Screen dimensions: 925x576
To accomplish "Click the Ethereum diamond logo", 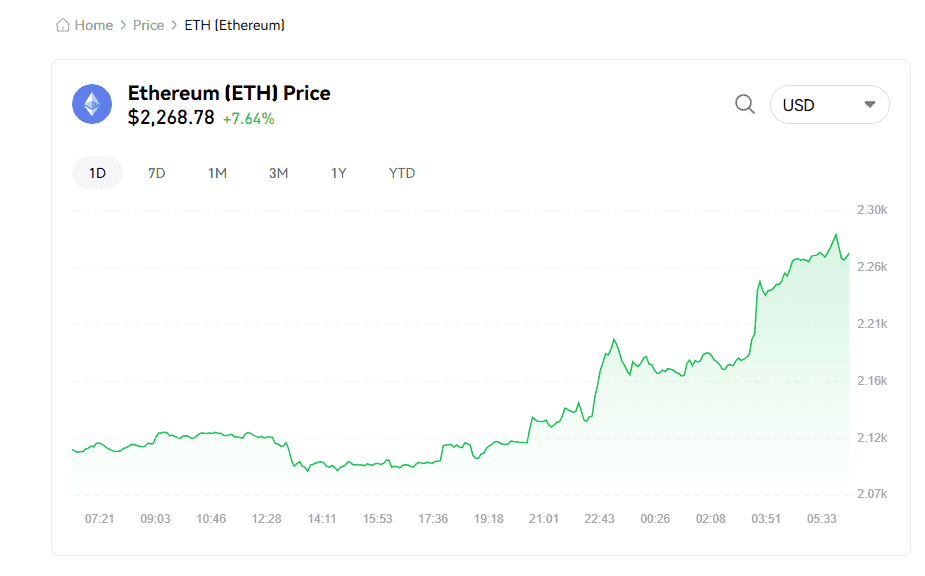I will pyautogui.click(x=92, y=104).
